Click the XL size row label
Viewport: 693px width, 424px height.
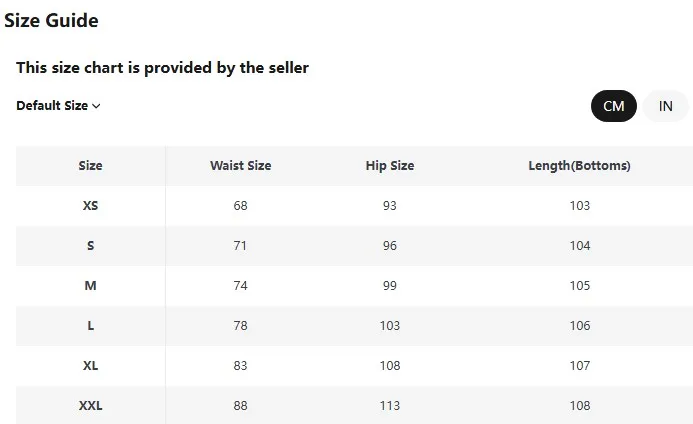(x=90, y=366)
